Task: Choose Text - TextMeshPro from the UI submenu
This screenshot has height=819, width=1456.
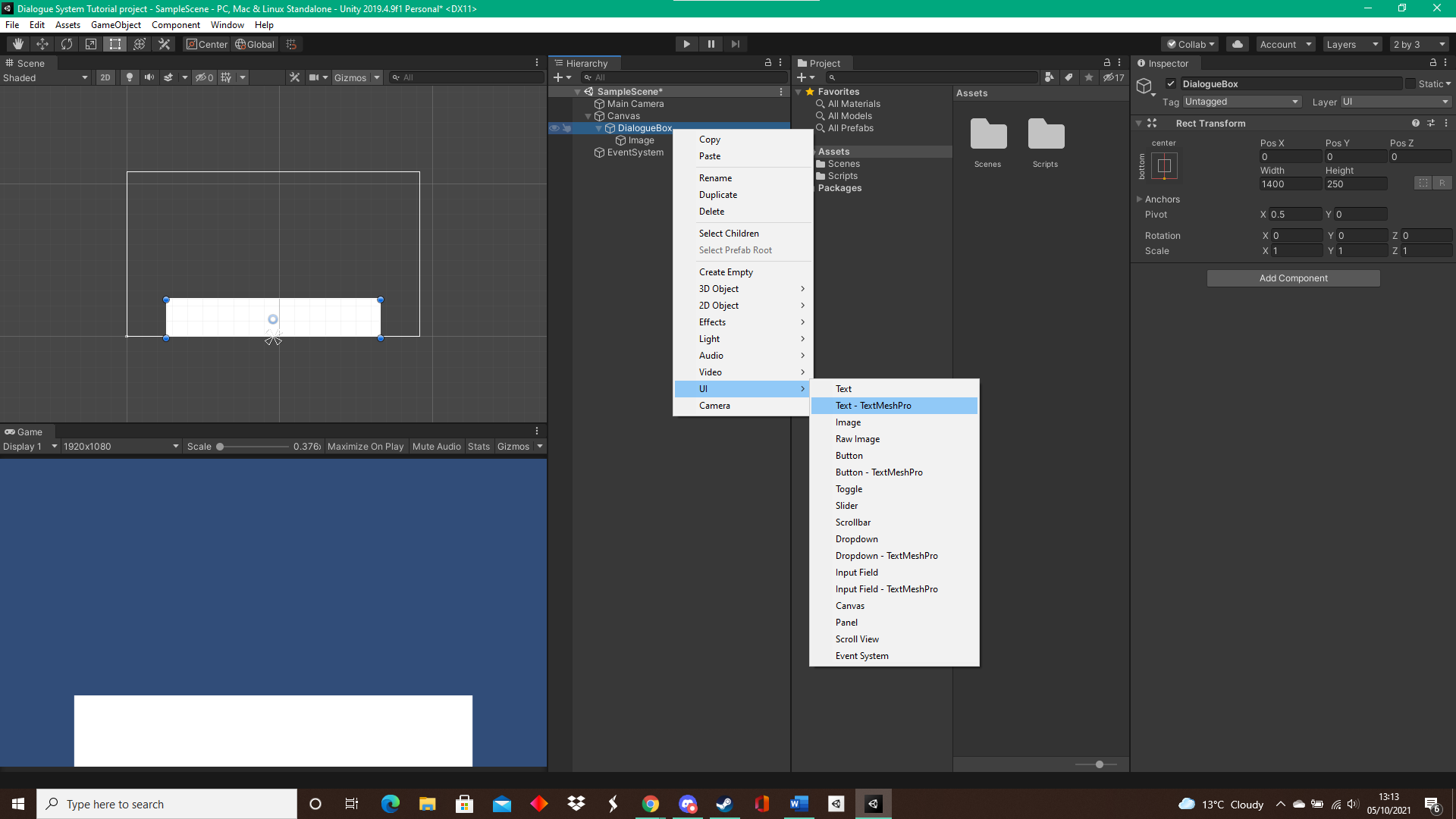Action: (873, 406)
